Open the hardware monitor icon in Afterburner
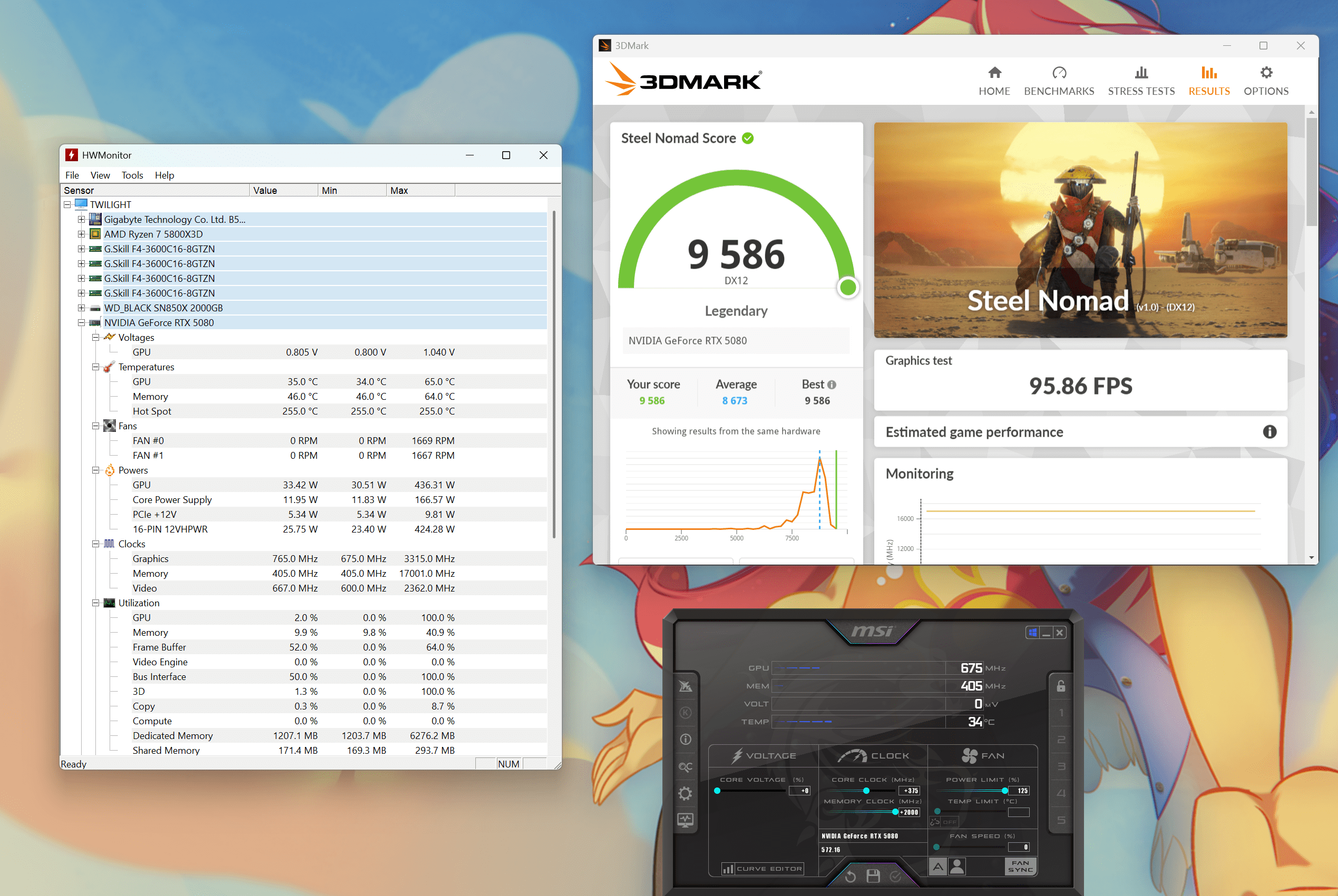1338x896 pixels. (685, 821)
